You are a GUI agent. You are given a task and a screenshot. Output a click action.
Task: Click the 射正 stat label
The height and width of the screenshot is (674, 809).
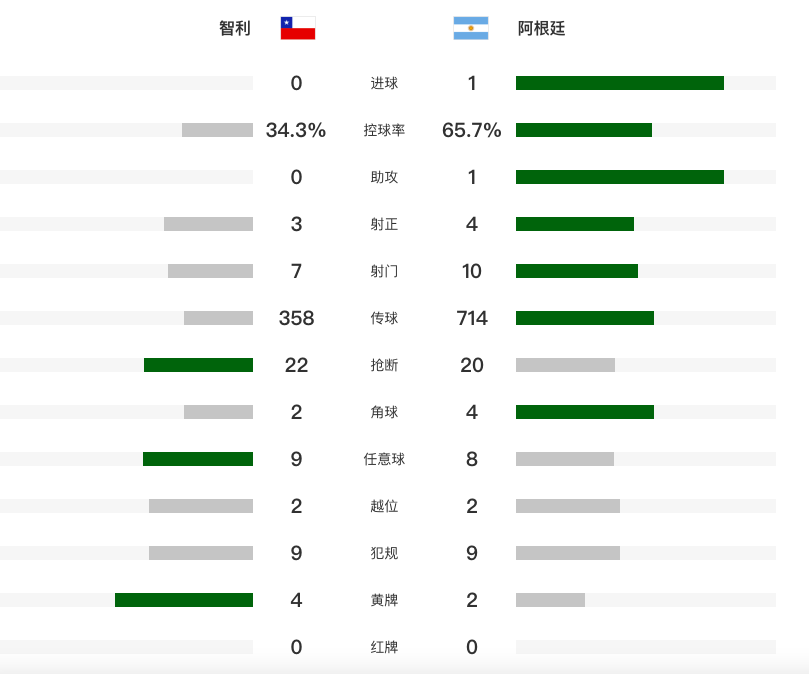(384, 224)
